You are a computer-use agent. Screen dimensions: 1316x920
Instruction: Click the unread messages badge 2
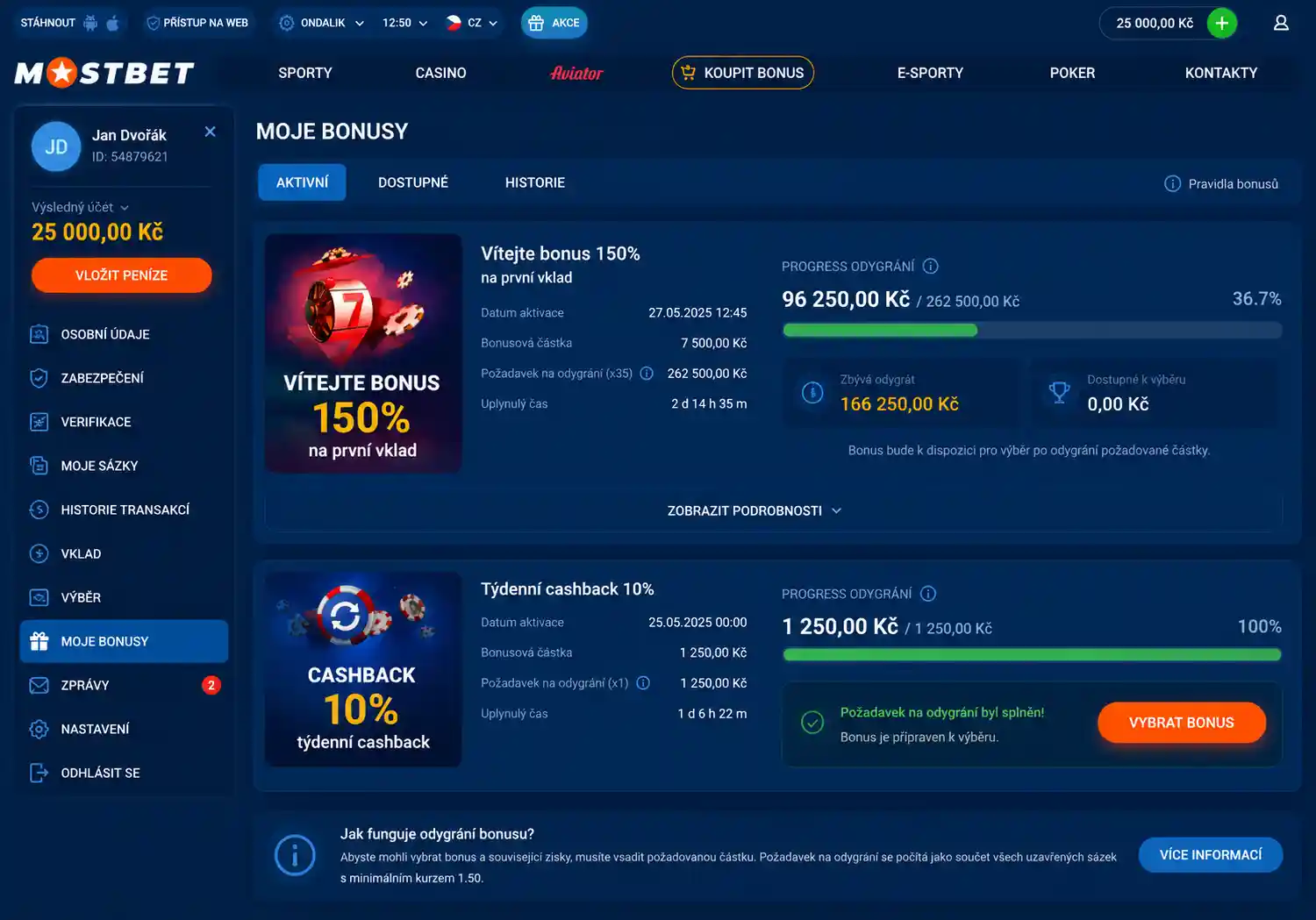click(211, 685)
